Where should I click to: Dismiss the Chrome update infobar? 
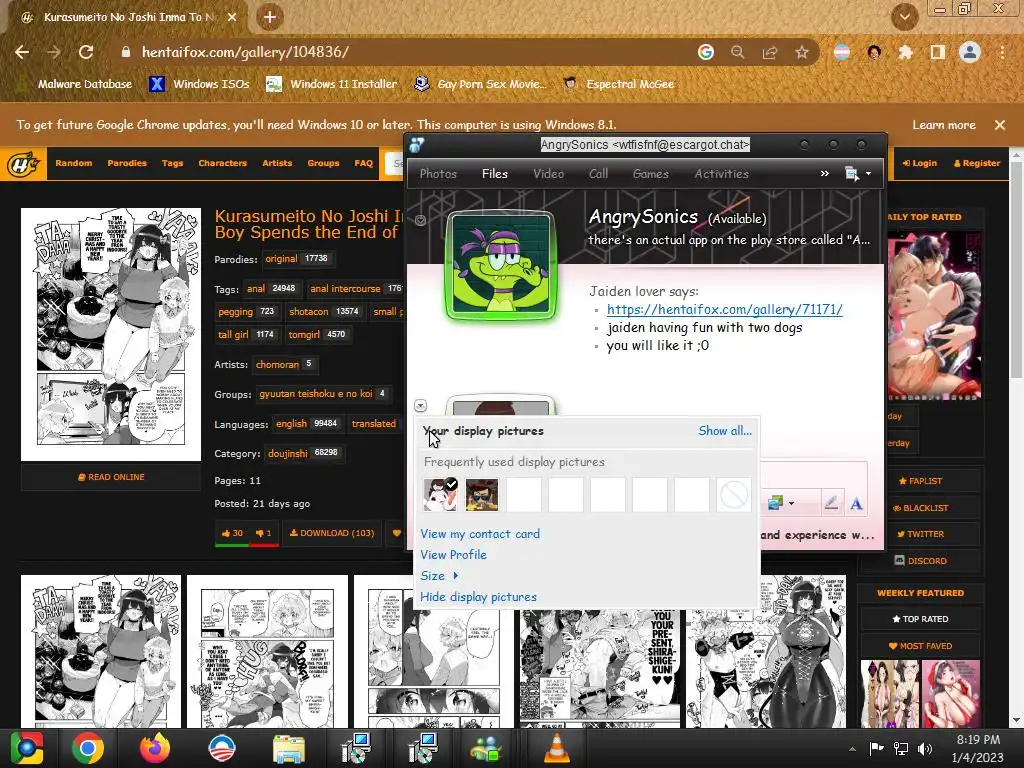pos(1000,125)
